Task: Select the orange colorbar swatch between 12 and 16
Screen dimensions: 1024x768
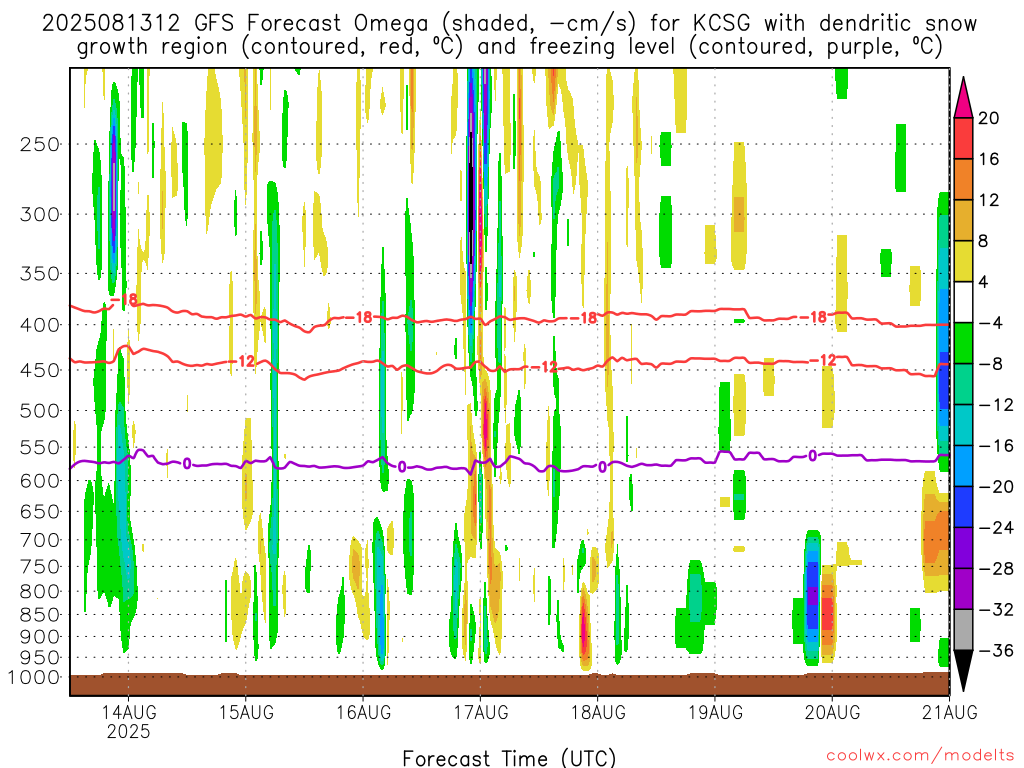Action: pos(963,180)
